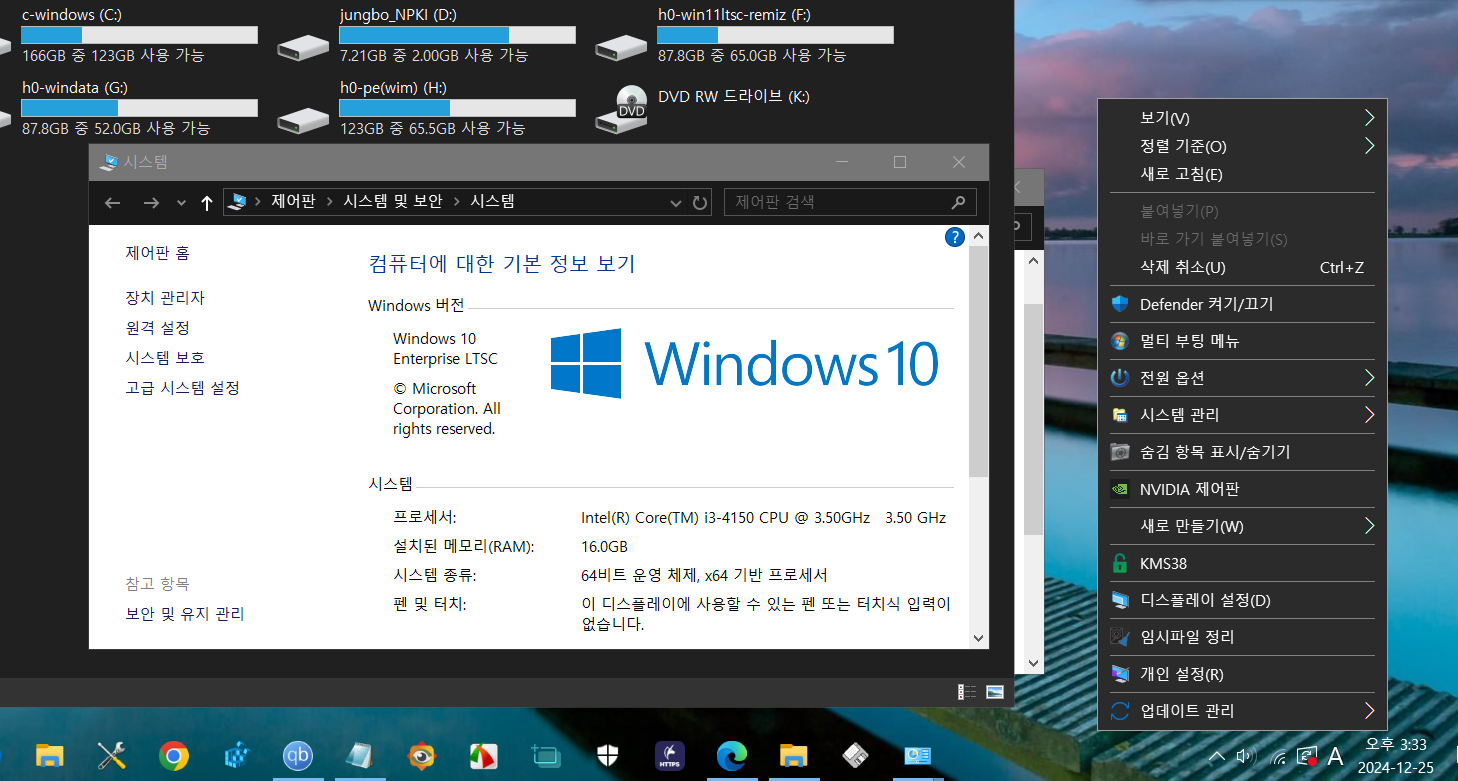This screenshot has height=781, width=1458.
Task: Run KMS38 from context menu
Action: point(1241,563)
